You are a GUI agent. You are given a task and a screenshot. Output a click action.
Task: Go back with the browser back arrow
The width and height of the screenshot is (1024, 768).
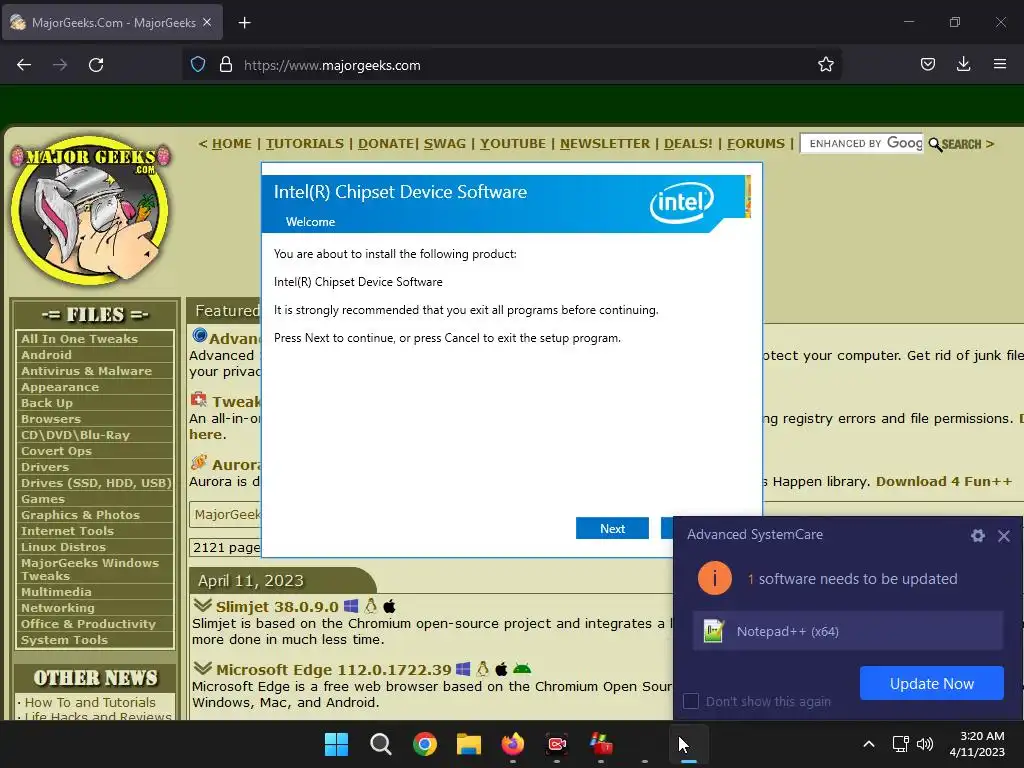tap(24, 65)
